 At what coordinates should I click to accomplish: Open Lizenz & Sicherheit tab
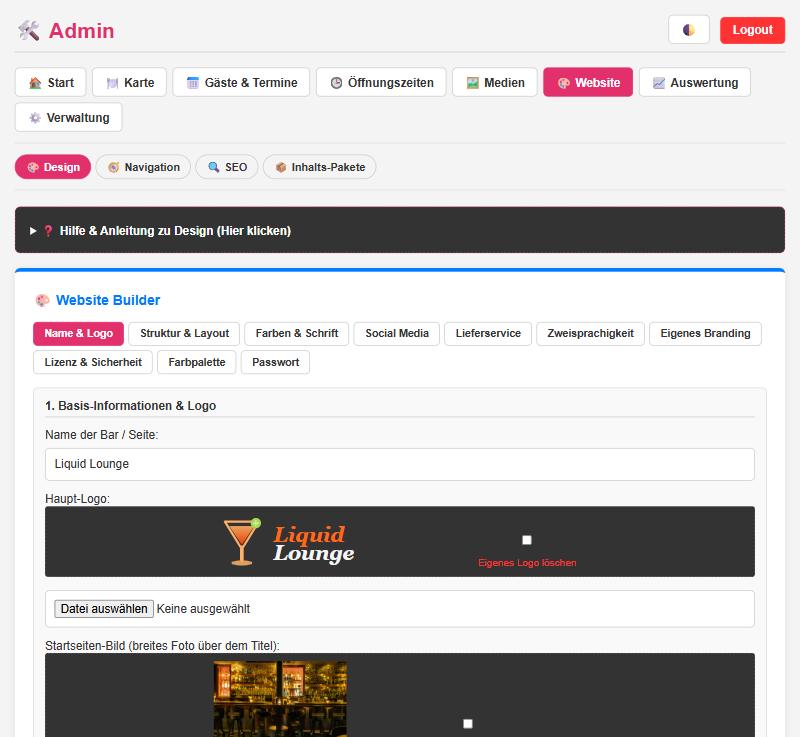click(x=93, y=362)
